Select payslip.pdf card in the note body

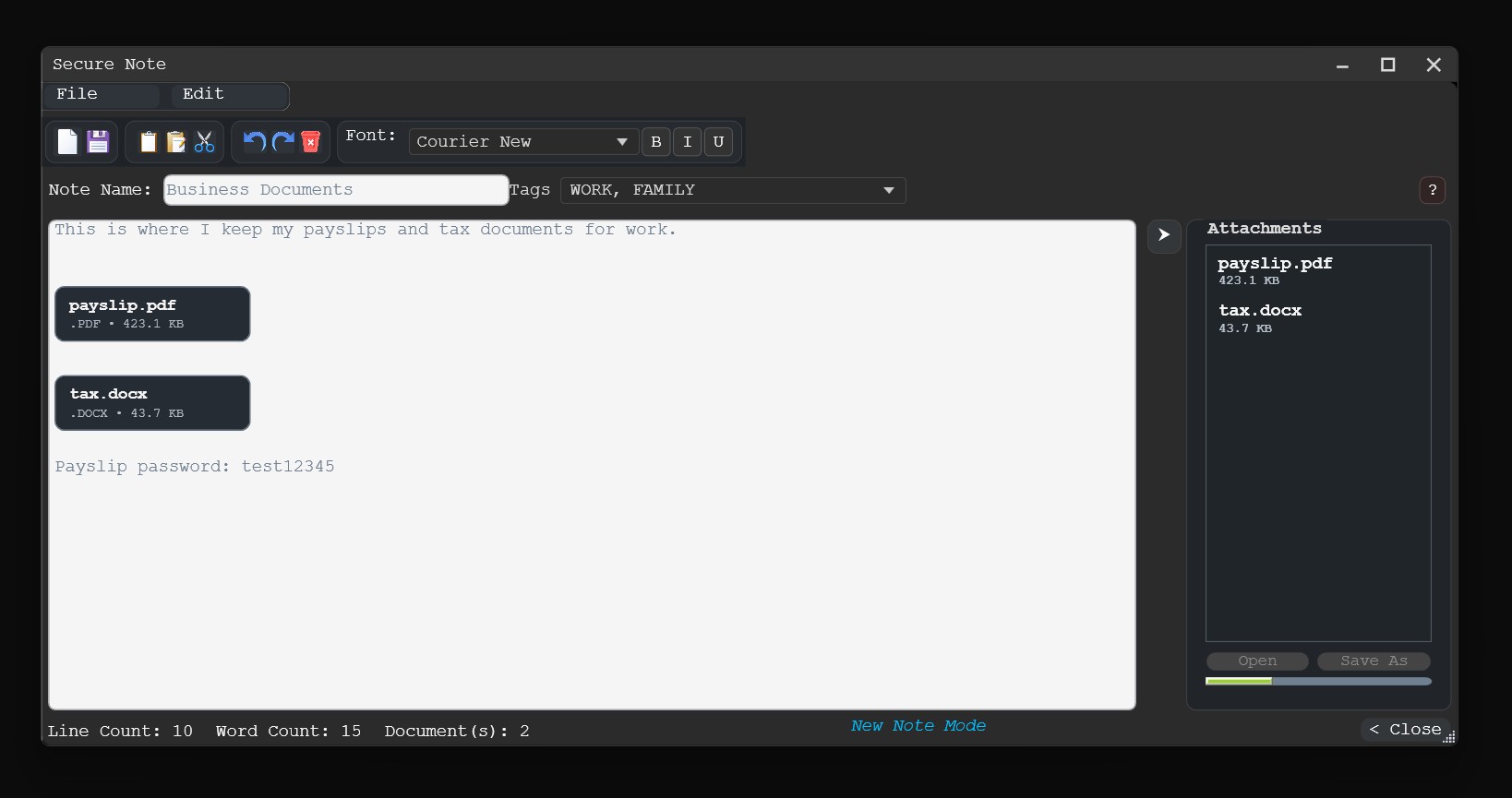click(x=152, y=314)
